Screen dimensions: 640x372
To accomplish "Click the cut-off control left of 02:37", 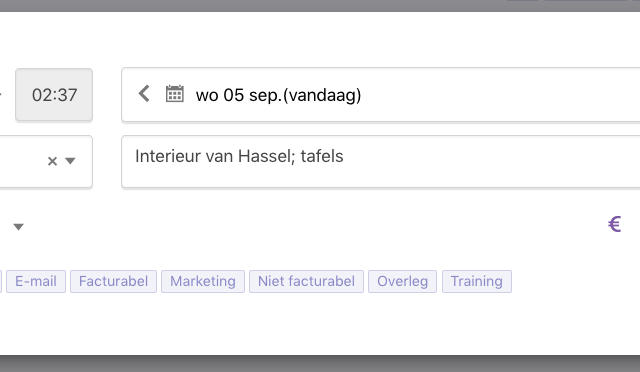I will point(1,95).
